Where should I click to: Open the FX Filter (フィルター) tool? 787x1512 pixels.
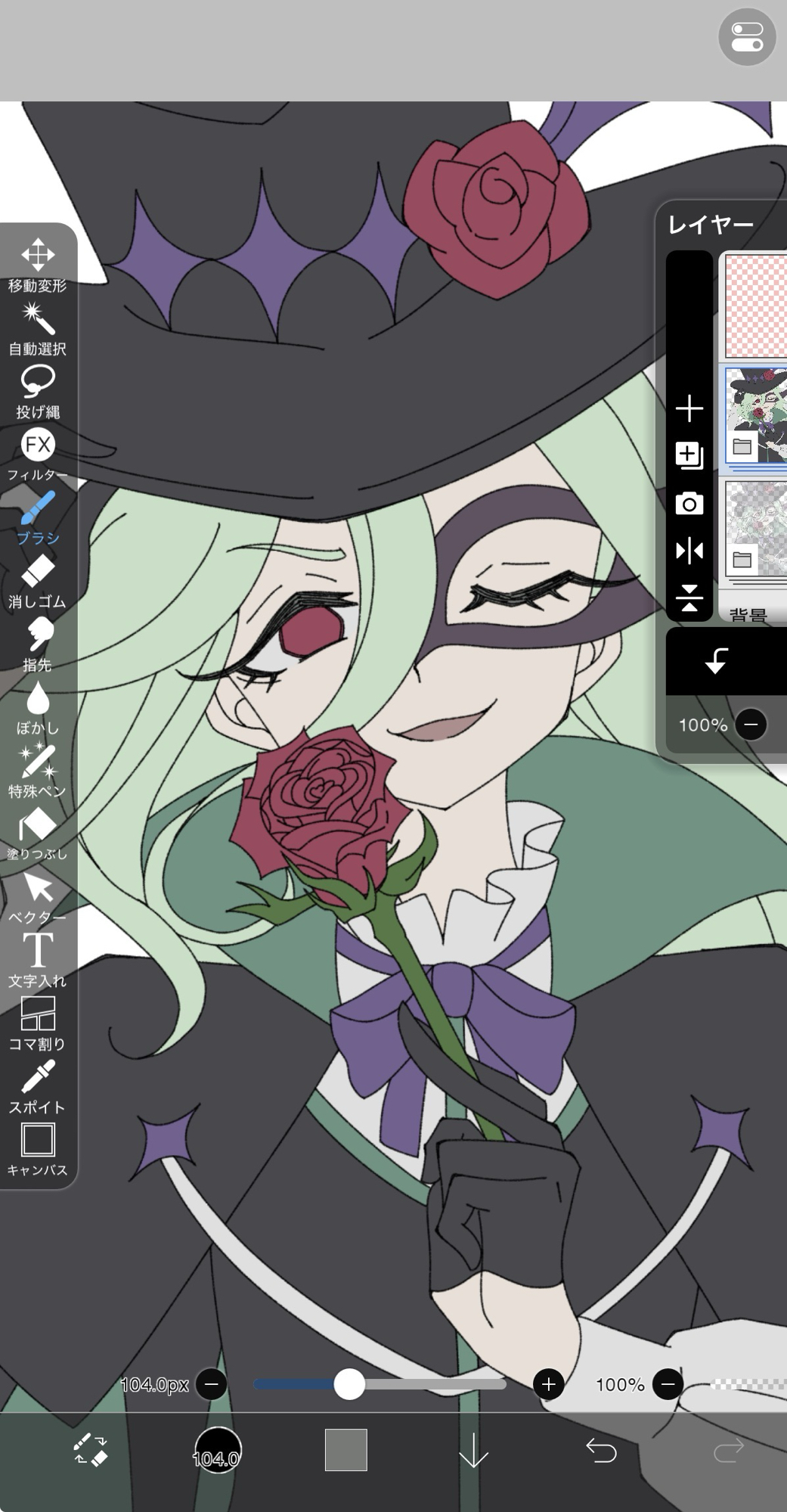[37, 454]
